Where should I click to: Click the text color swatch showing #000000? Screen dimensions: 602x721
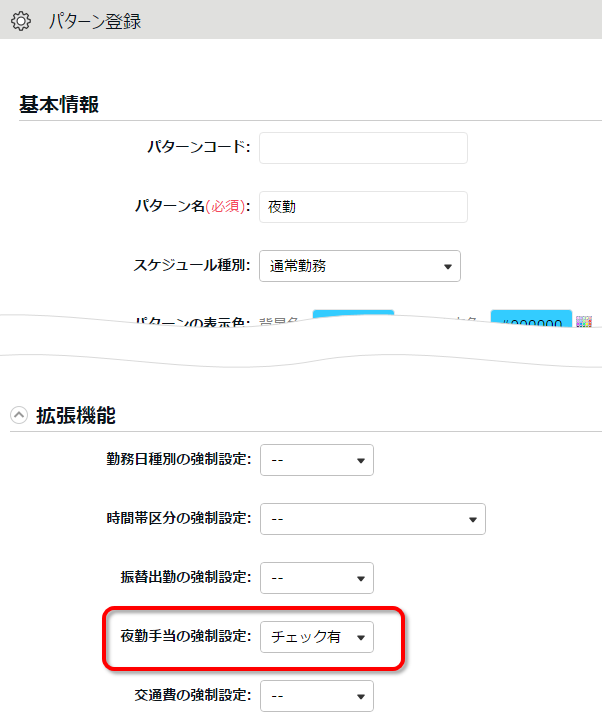531,320
